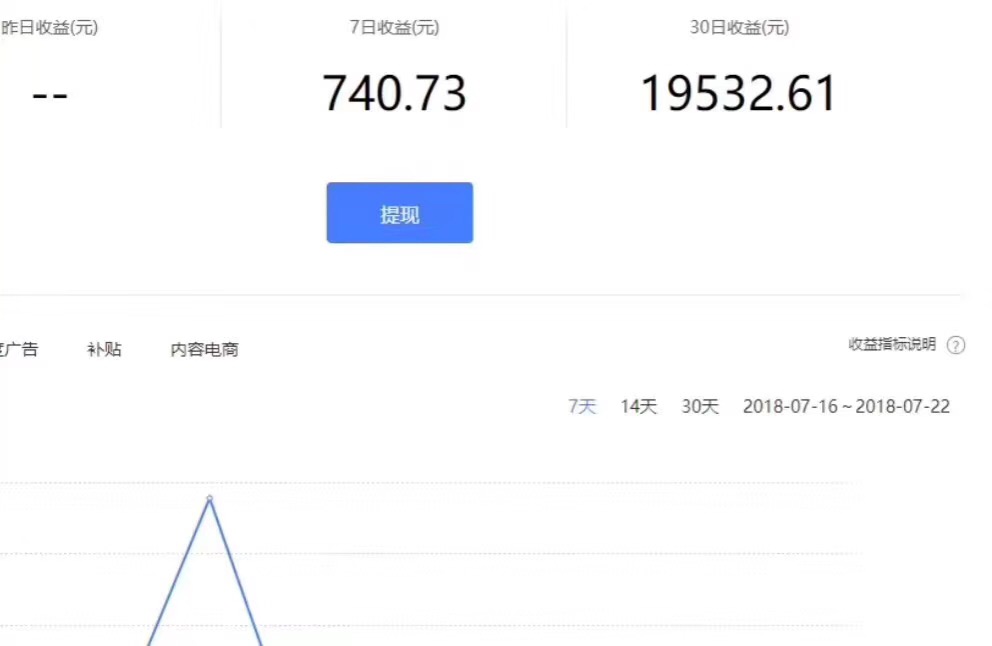
Task: Switch to the 补贴 tab
Action: 104,349
